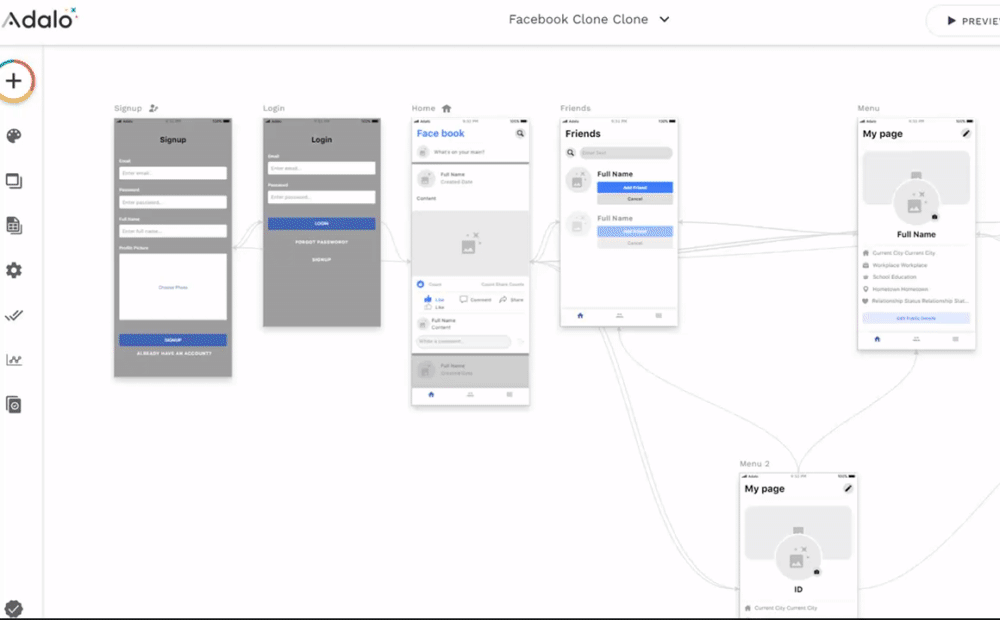Viewport: 1000px width, 620px height.
Task: Click the Write a comment input
Action: [464, 341]
